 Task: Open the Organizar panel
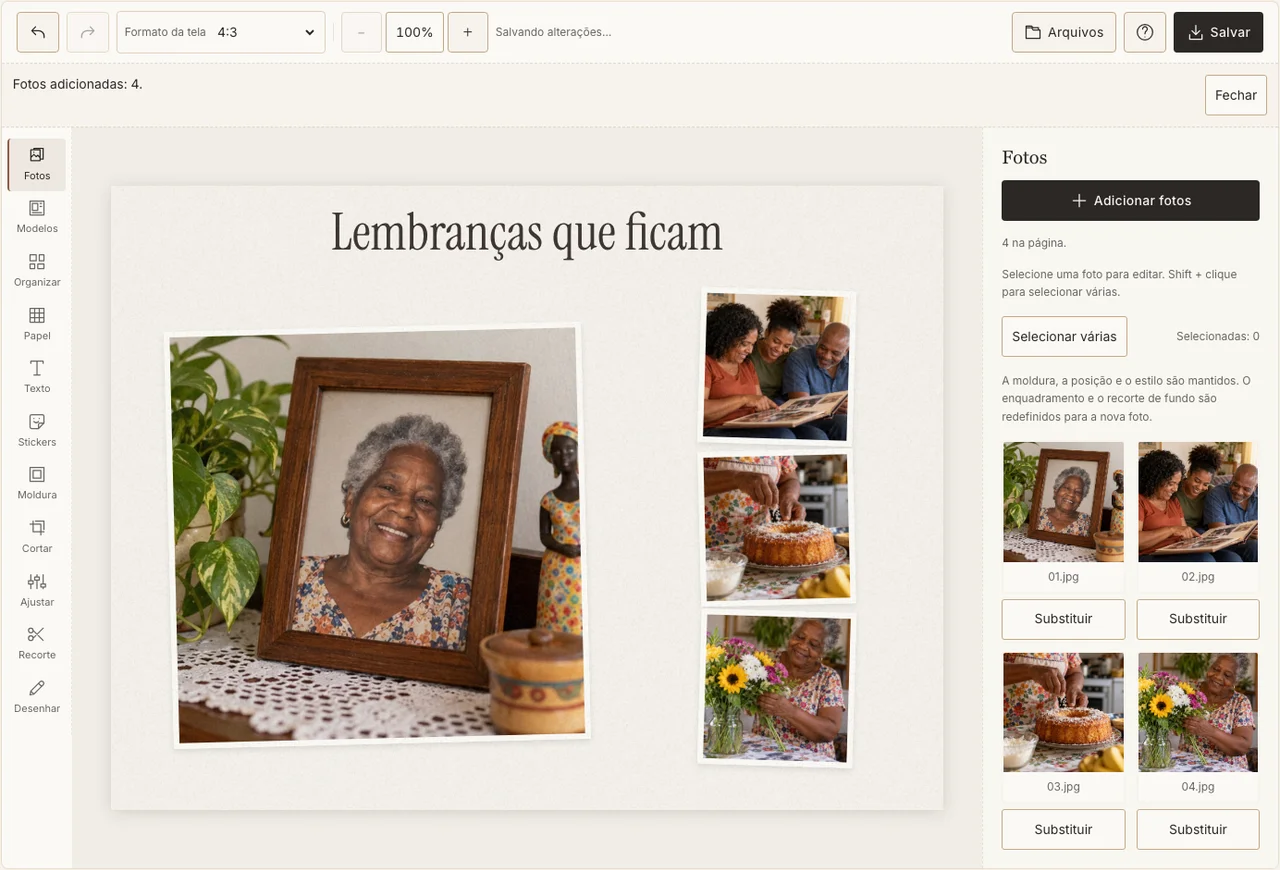pos(37,271)
